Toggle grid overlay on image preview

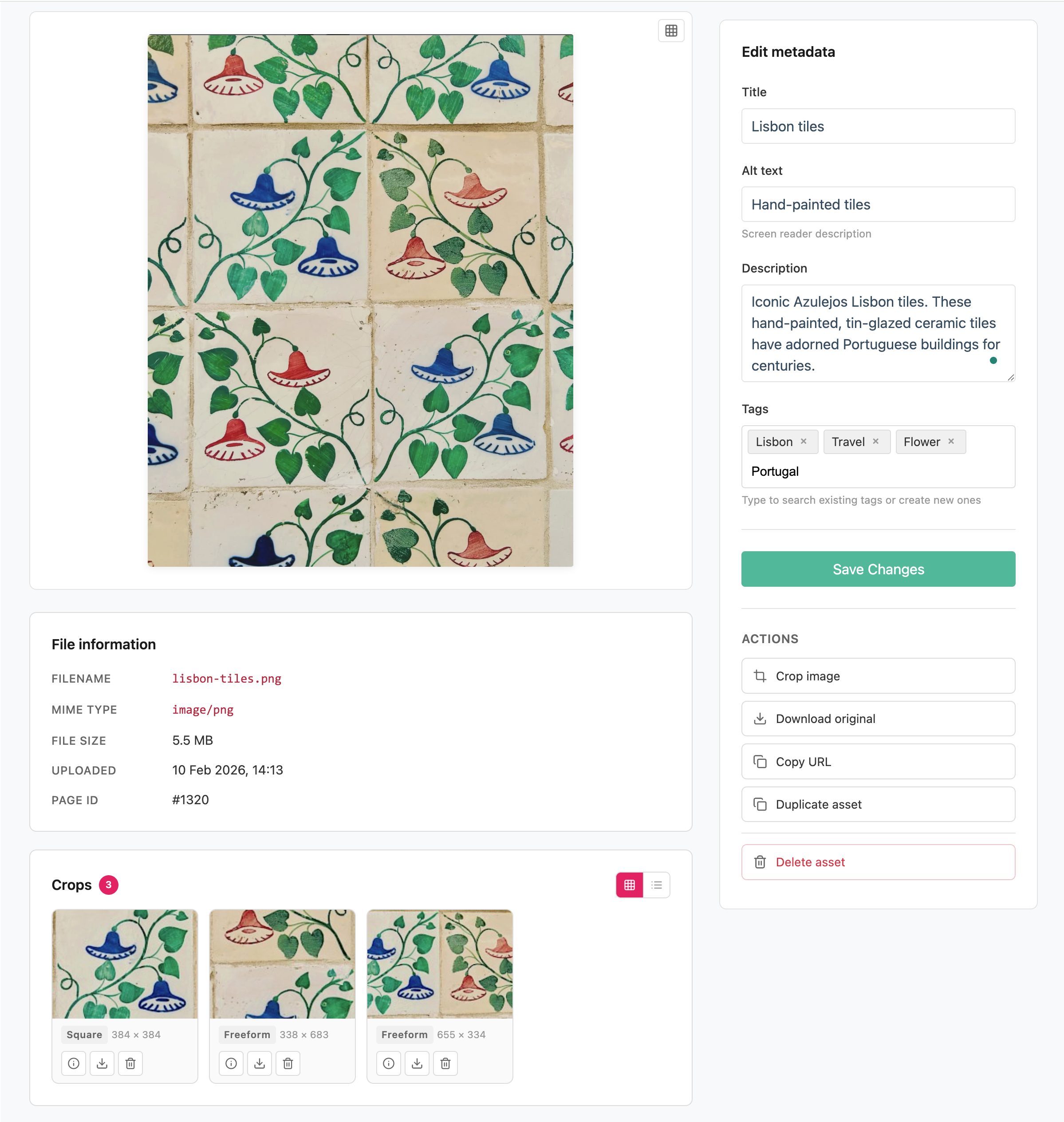pos(671,31)
